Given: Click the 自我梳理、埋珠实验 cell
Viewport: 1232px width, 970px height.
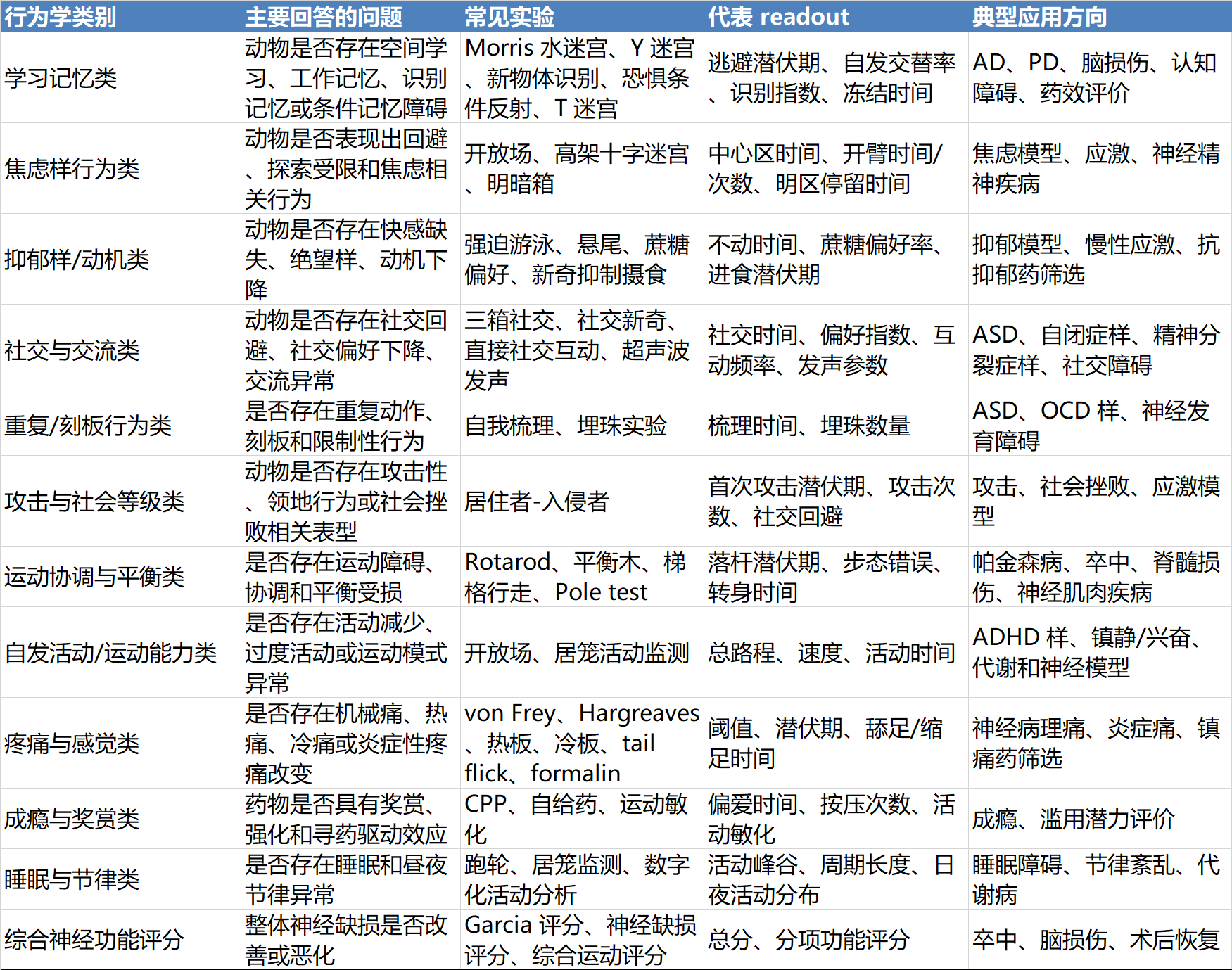Looking at the screenshot, I should 566,426.
